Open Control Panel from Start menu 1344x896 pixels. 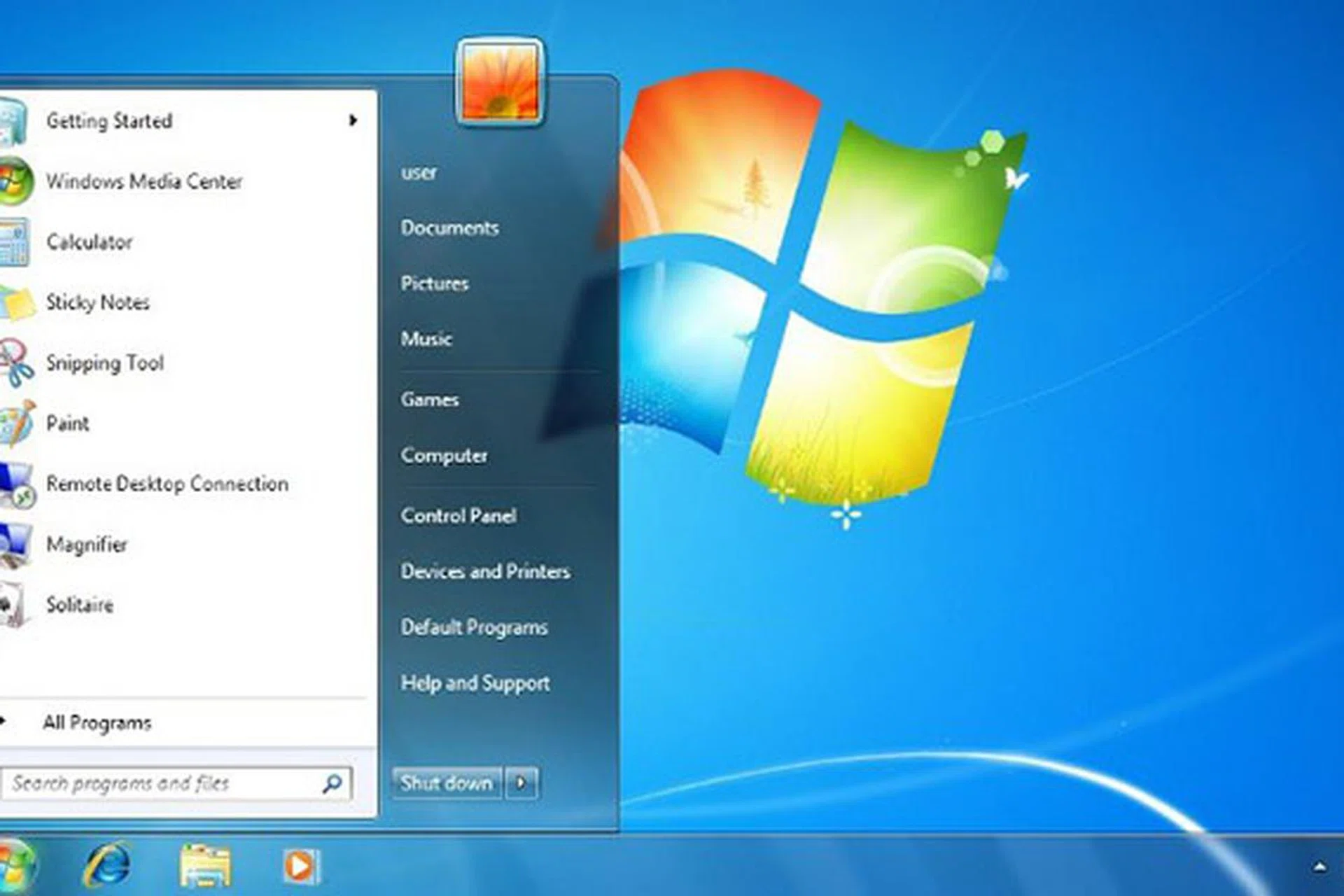458,516
